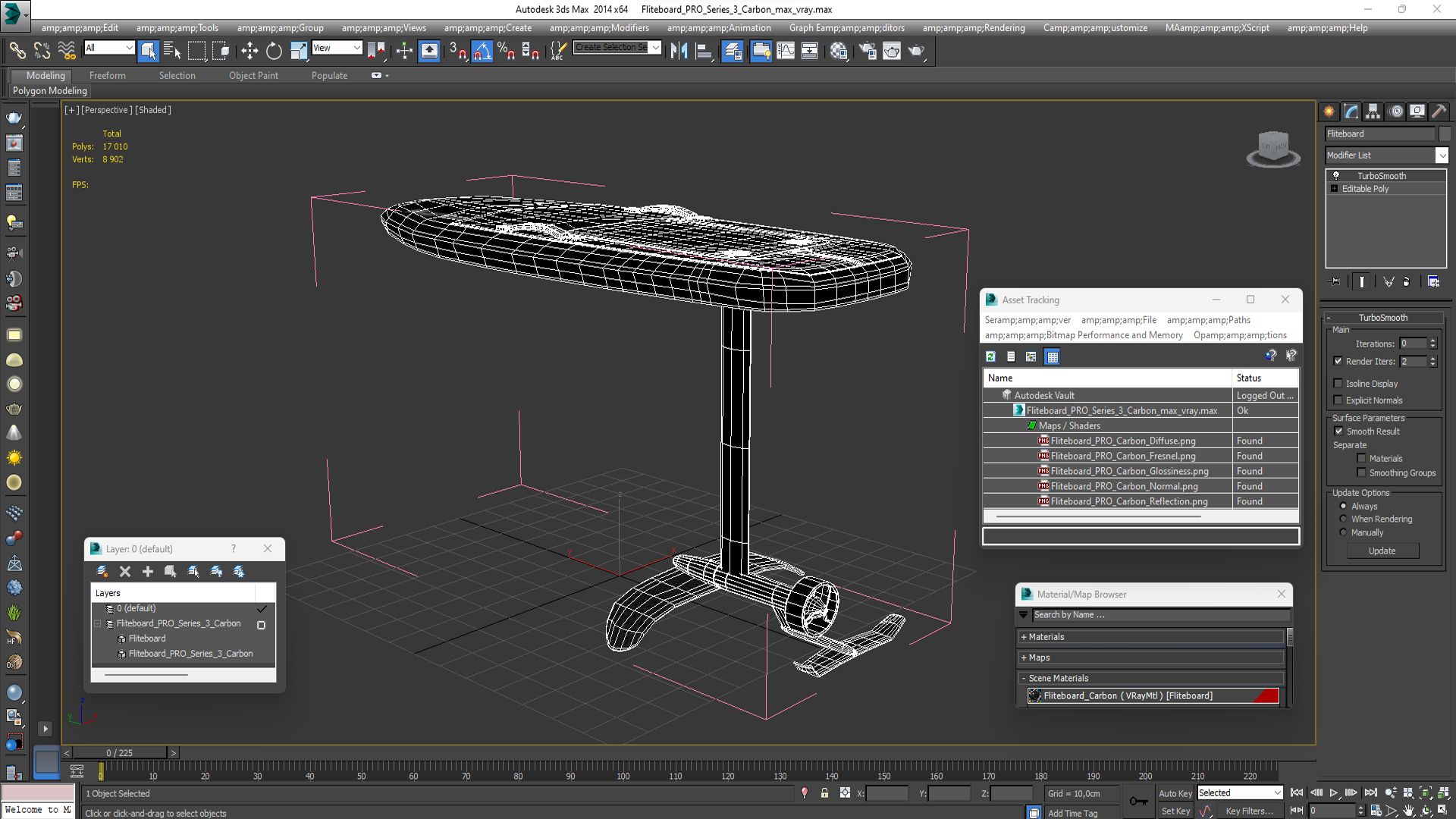Open the Curve Editor icon

[x=786, y=51]
